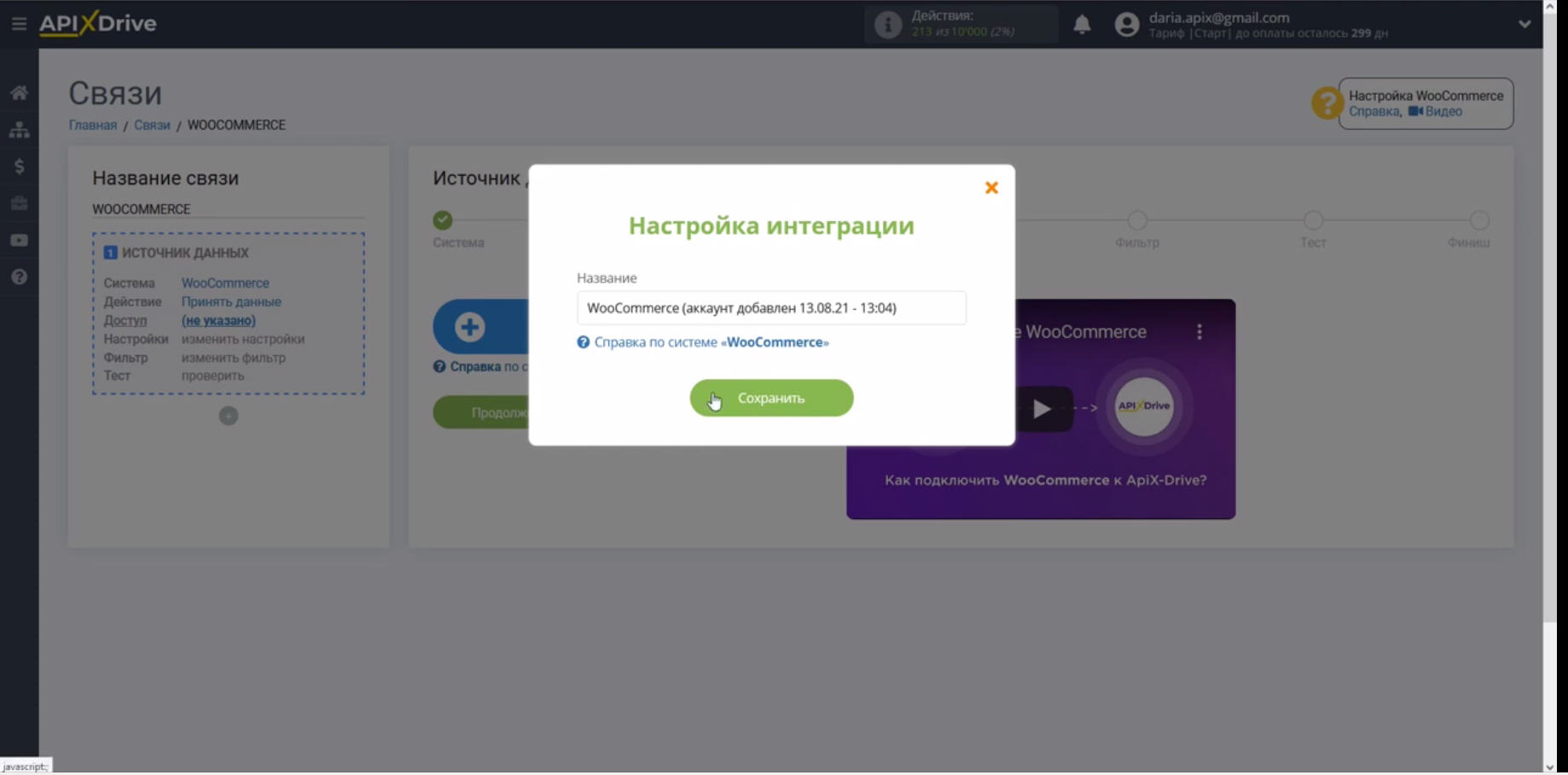Click the ApiX-Drive logo

(98, 23)
